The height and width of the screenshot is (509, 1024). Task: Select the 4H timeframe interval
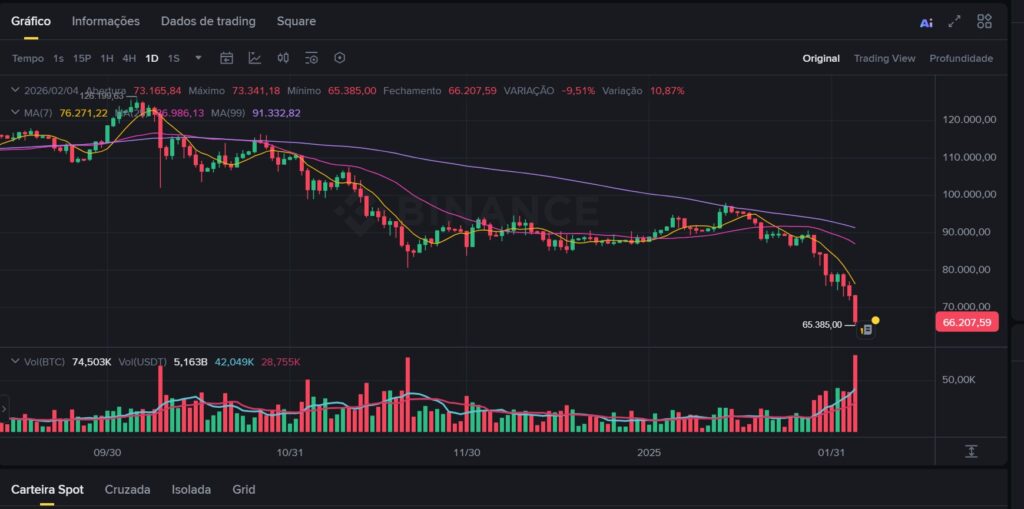point(129,58)
